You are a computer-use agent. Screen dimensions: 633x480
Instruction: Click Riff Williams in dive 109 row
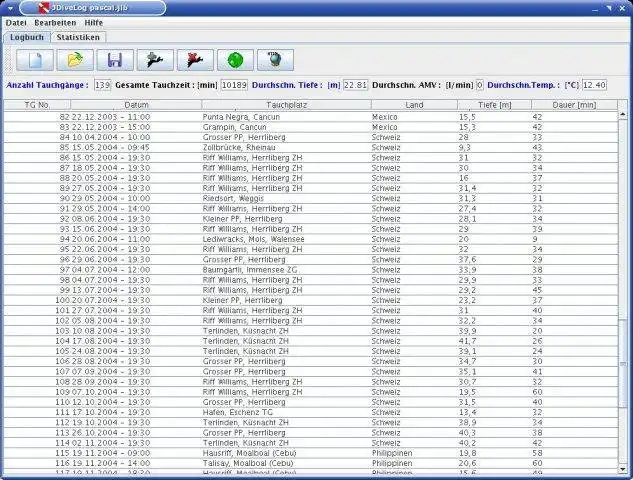[x=252, y=392]
